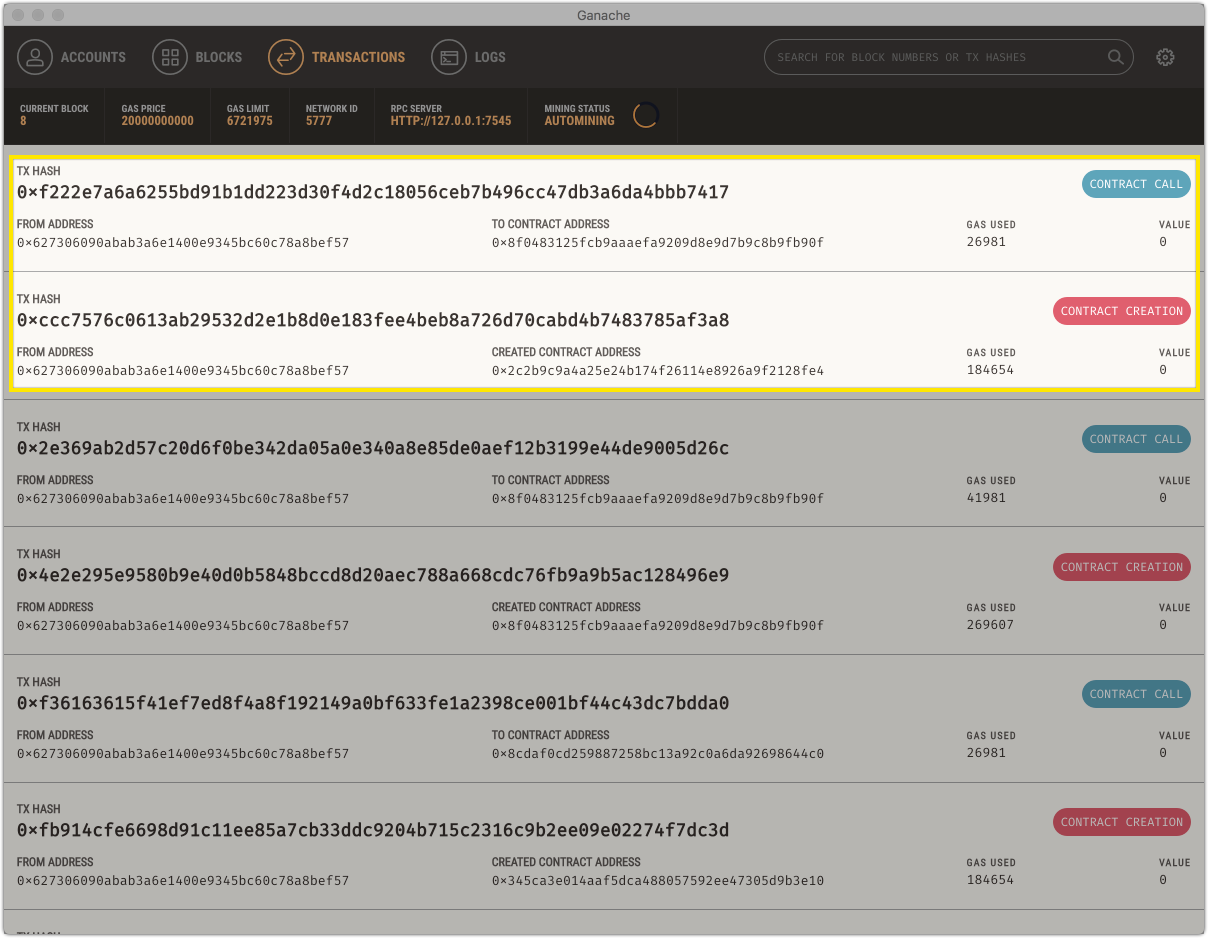Click gas used value 269607
Screen dimensions: 1208x938
990,625
